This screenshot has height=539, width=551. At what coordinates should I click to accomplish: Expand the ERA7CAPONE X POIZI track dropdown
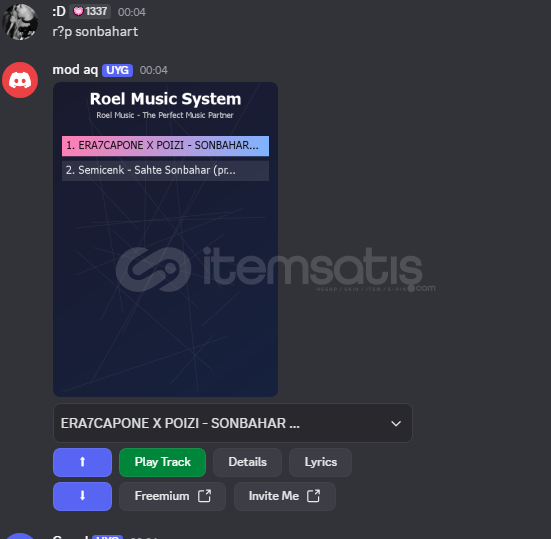point(232,423)
